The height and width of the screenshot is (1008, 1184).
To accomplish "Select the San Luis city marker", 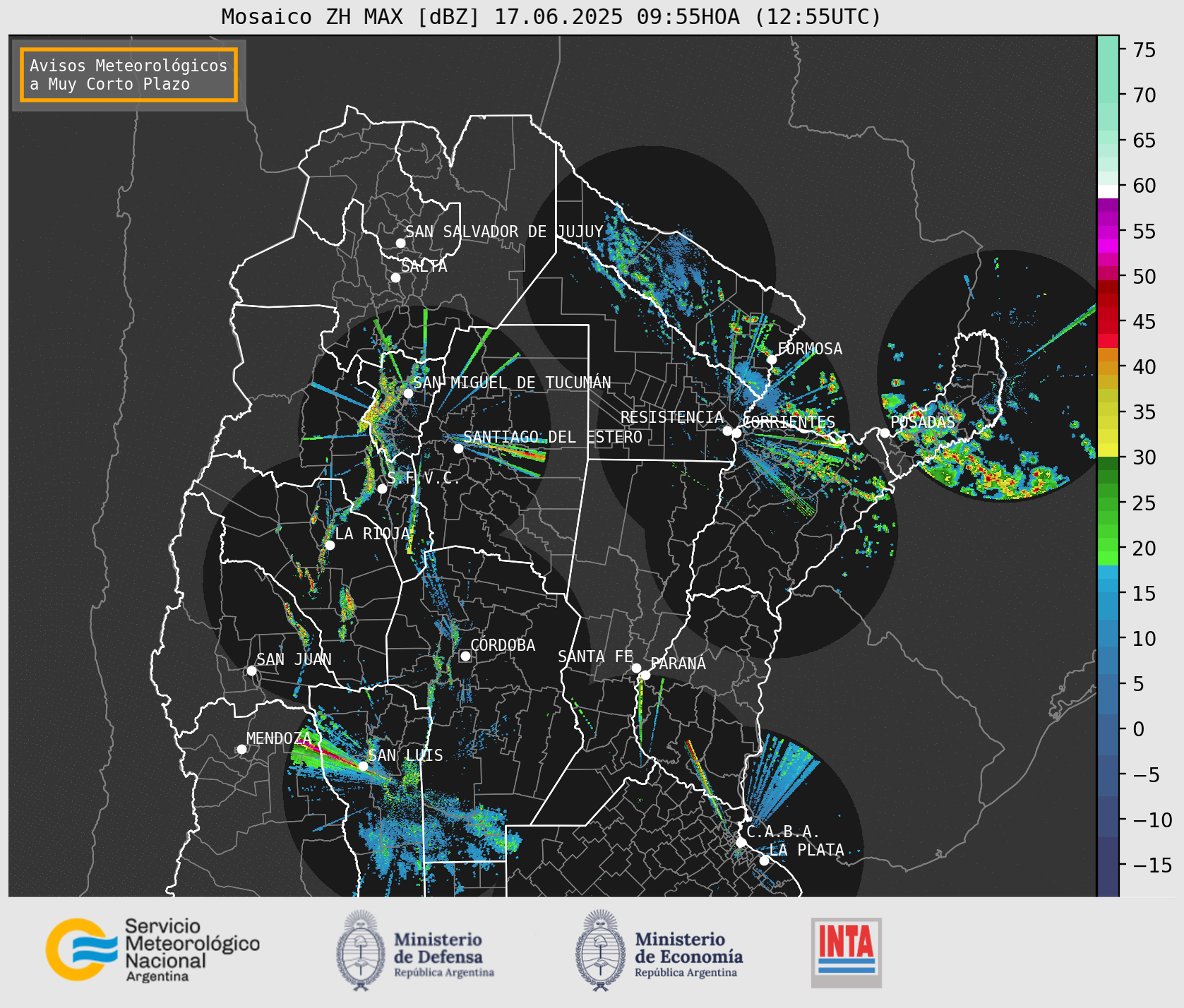I will click(363, 766).
